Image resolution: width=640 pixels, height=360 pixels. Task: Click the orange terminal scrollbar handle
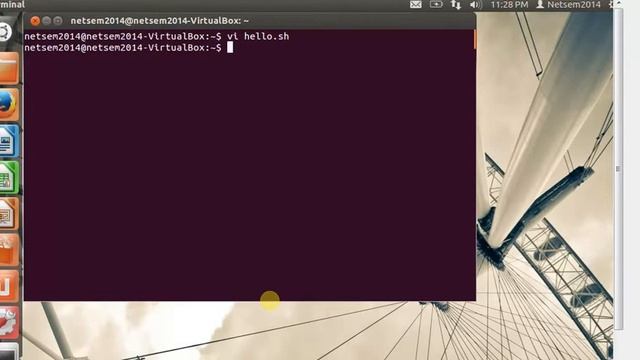(x=475, y=39)
